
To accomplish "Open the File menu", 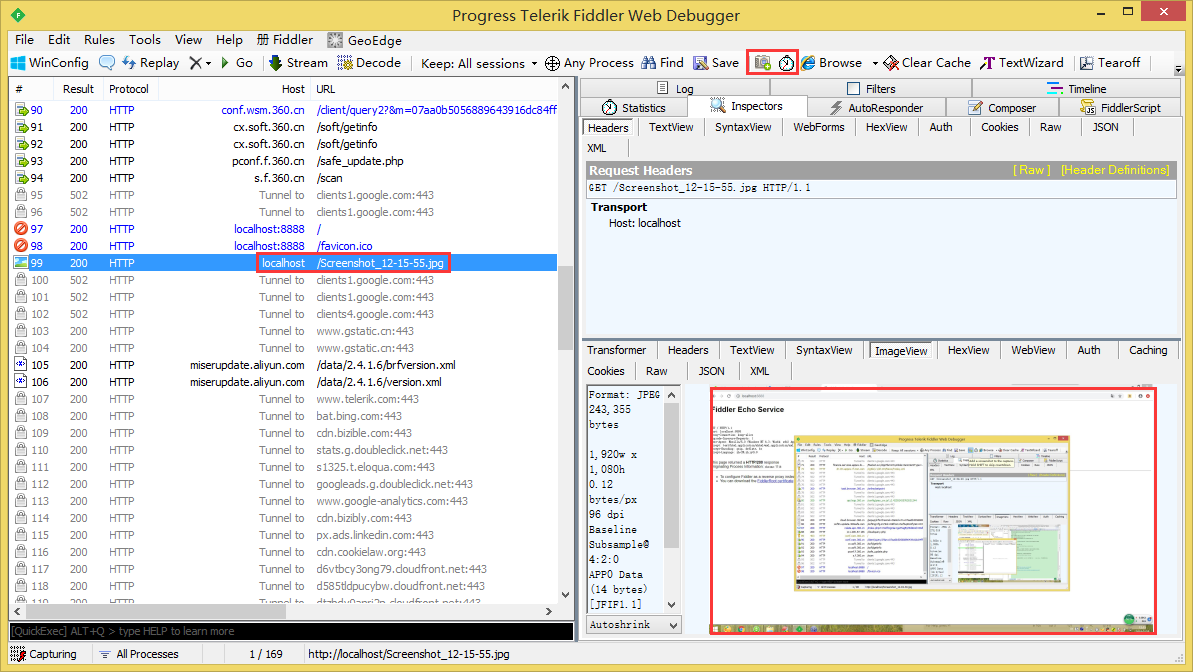I will click(24, 40).
